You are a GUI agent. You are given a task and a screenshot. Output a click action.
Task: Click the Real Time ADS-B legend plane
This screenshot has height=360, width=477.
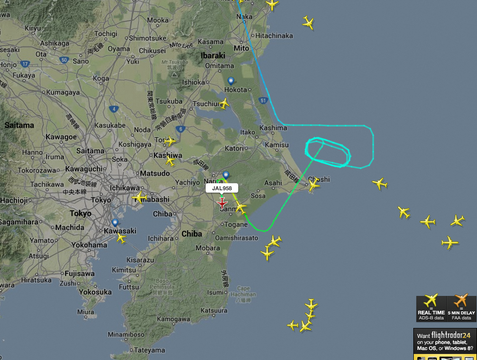coord(431,300)
